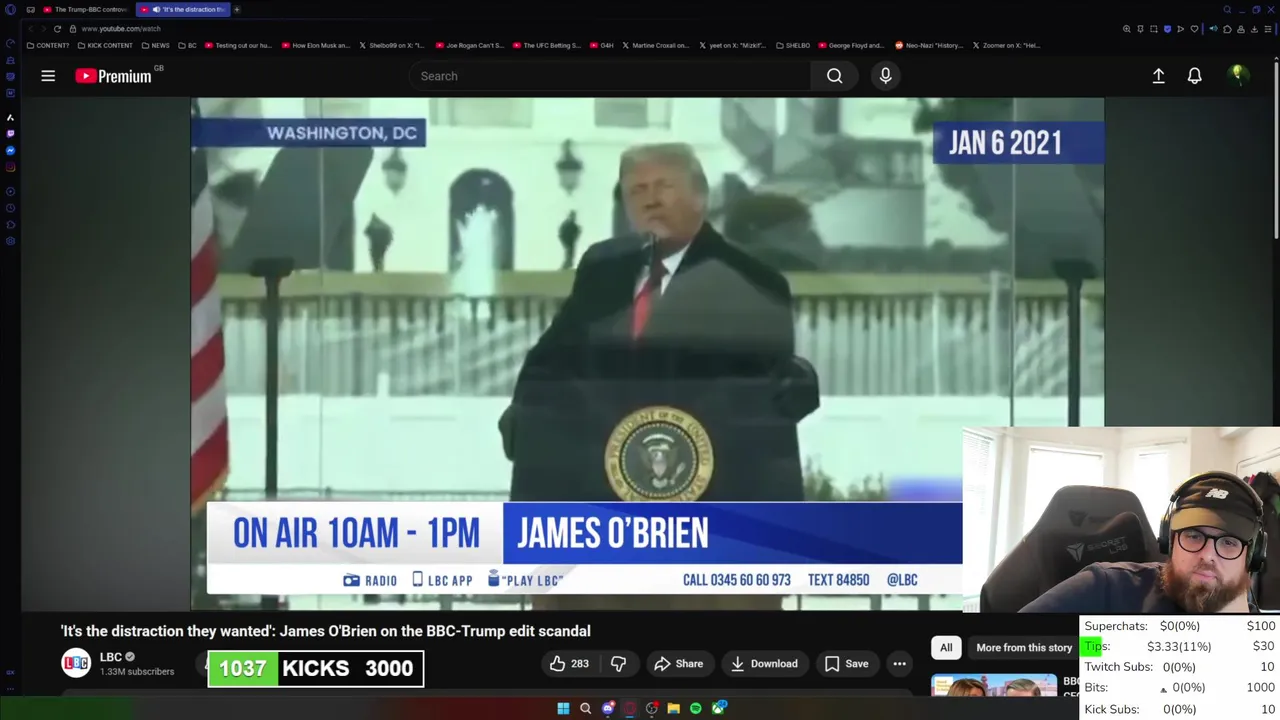Open the 'G4H' bookmark

(x=601, y=45)
